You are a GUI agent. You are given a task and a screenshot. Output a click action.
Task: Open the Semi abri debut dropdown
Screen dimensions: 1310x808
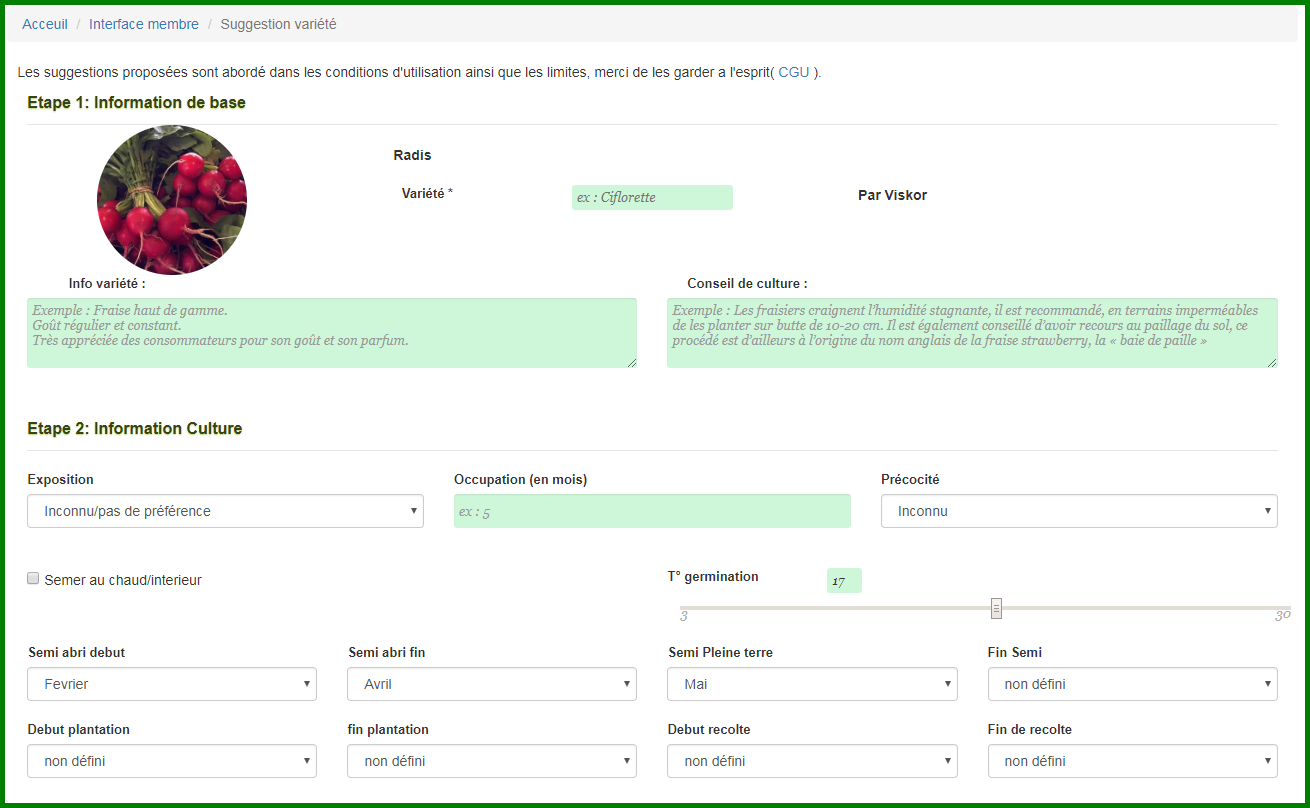[172, 684]
